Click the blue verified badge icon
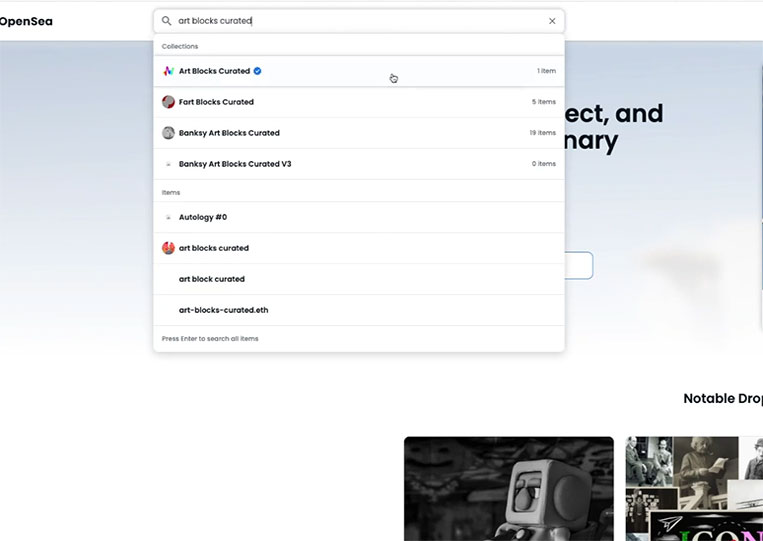Screen dimensions: 763x541 coord(257,71)
